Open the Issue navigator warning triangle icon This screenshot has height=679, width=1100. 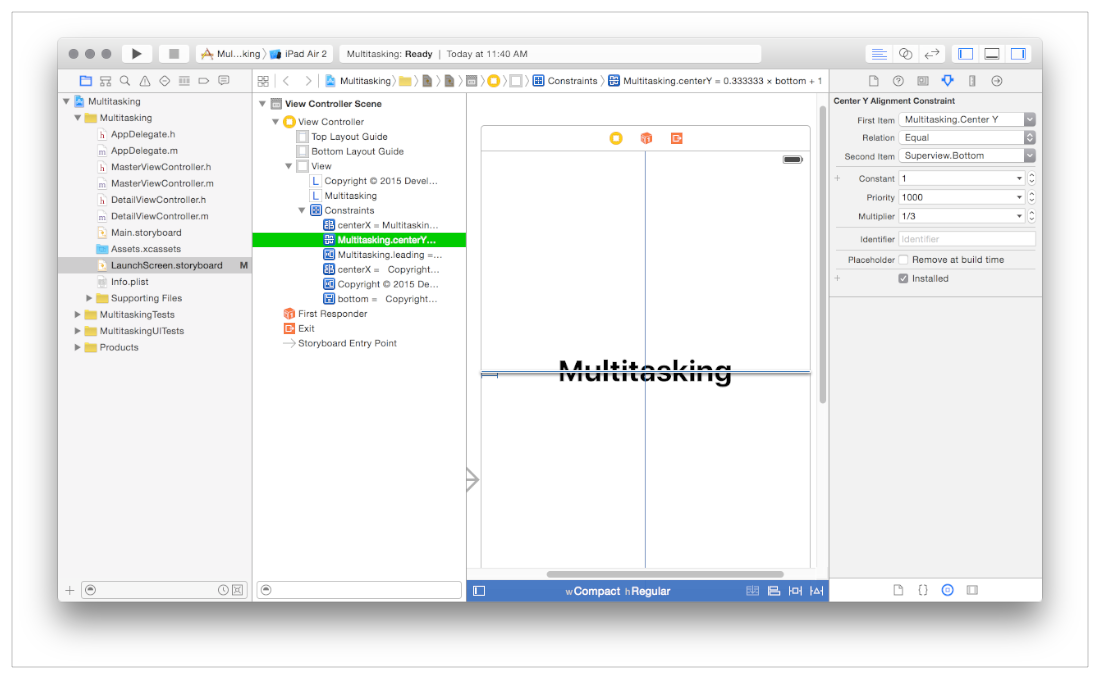pos(145,81)
